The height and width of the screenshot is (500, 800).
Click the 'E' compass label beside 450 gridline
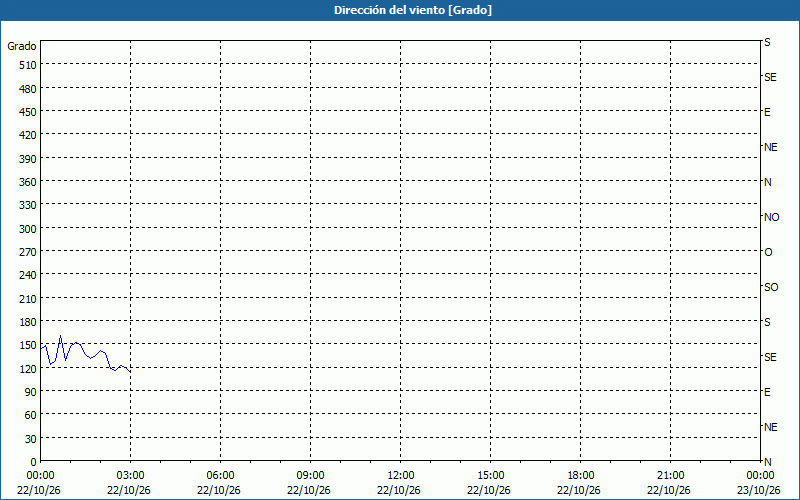(x=767, y=112)
